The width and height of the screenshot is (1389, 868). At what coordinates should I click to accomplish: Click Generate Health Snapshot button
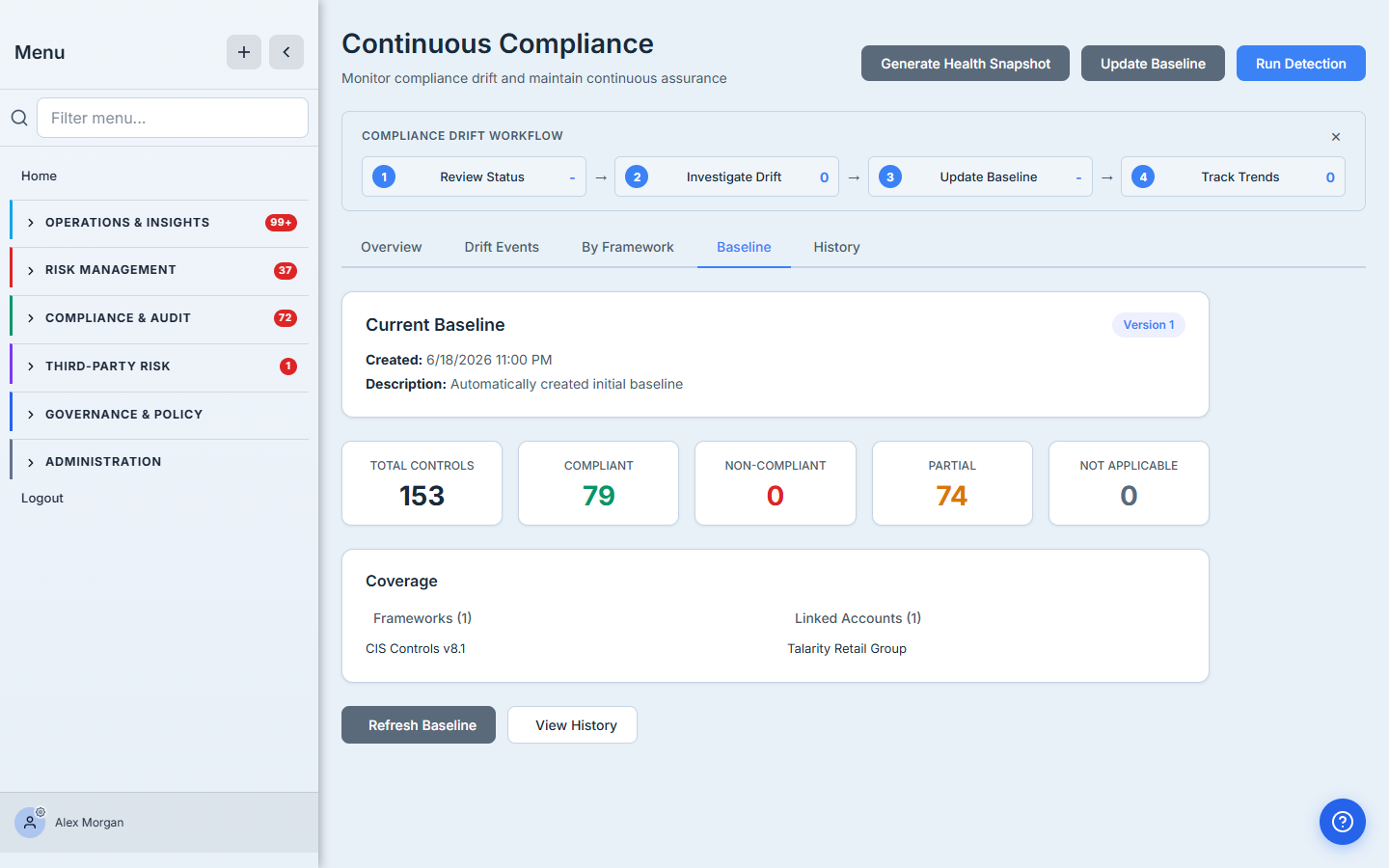coord(966,64)
